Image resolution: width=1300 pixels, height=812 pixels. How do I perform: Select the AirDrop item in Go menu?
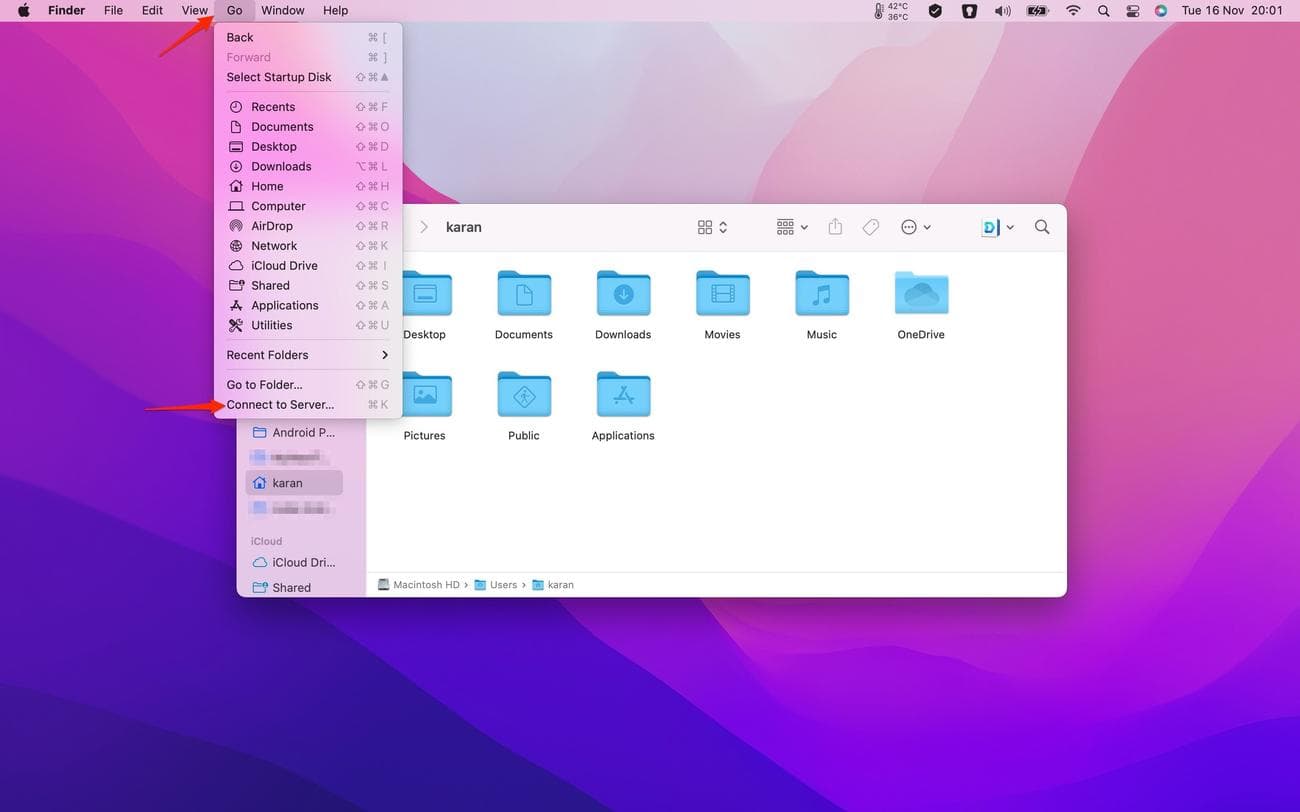(272, 225)
